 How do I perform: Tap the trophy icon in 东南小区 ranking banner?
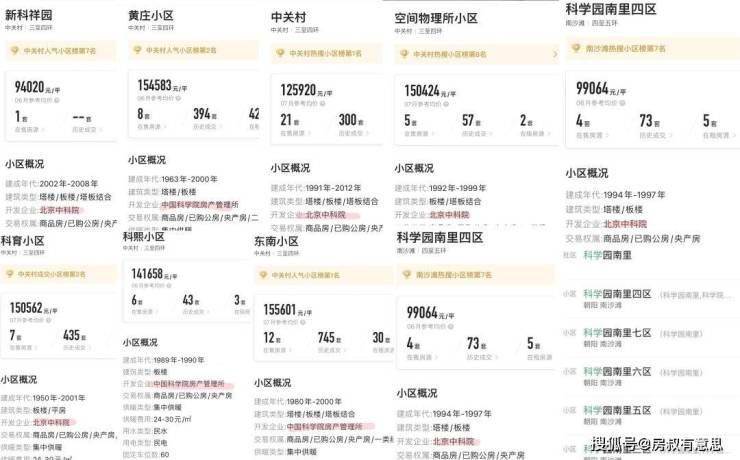[x=263, y=275]
